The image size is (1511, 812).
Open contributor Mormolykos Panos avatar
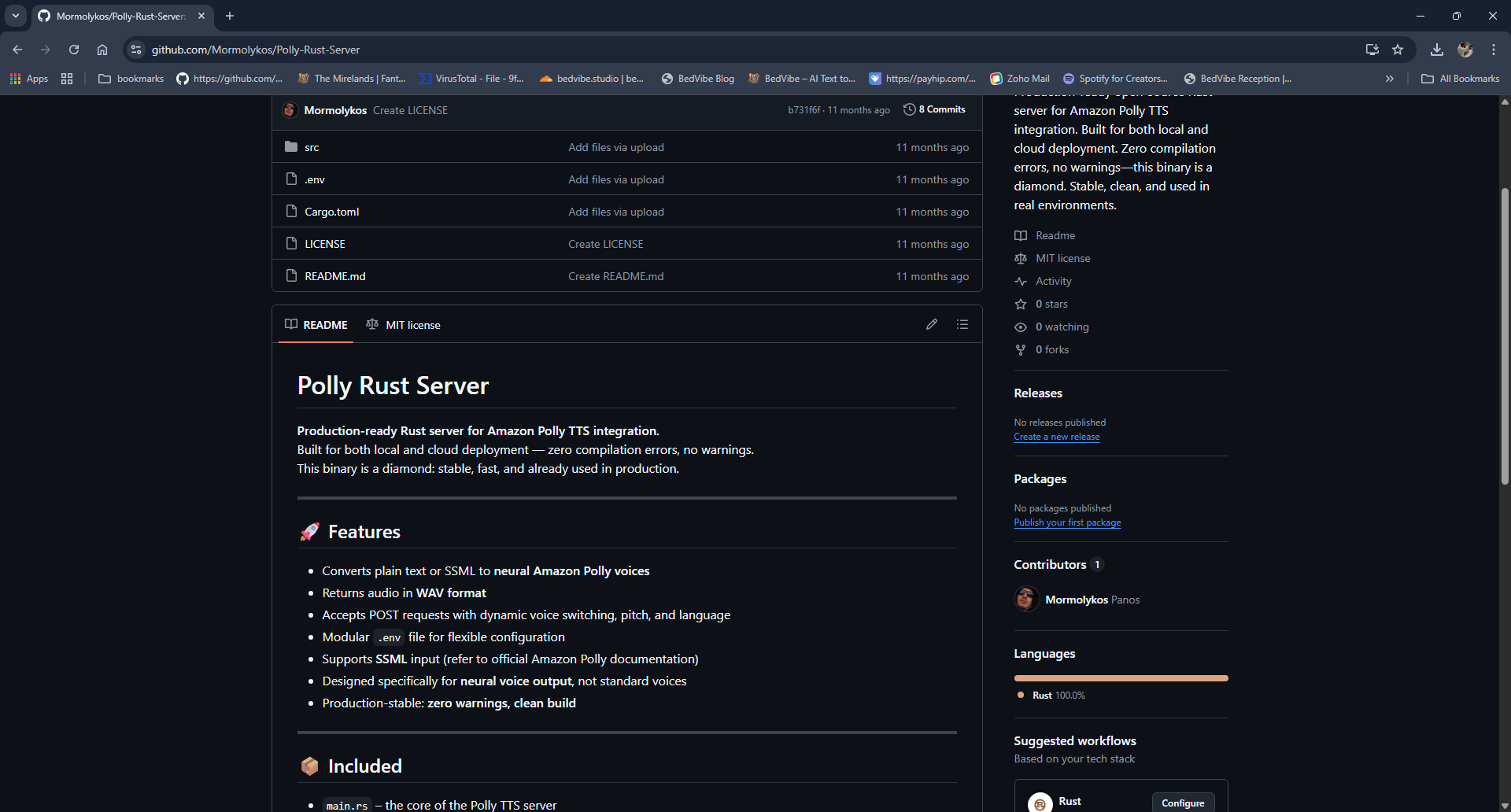pyautogui.click(x=1026, y=599)
